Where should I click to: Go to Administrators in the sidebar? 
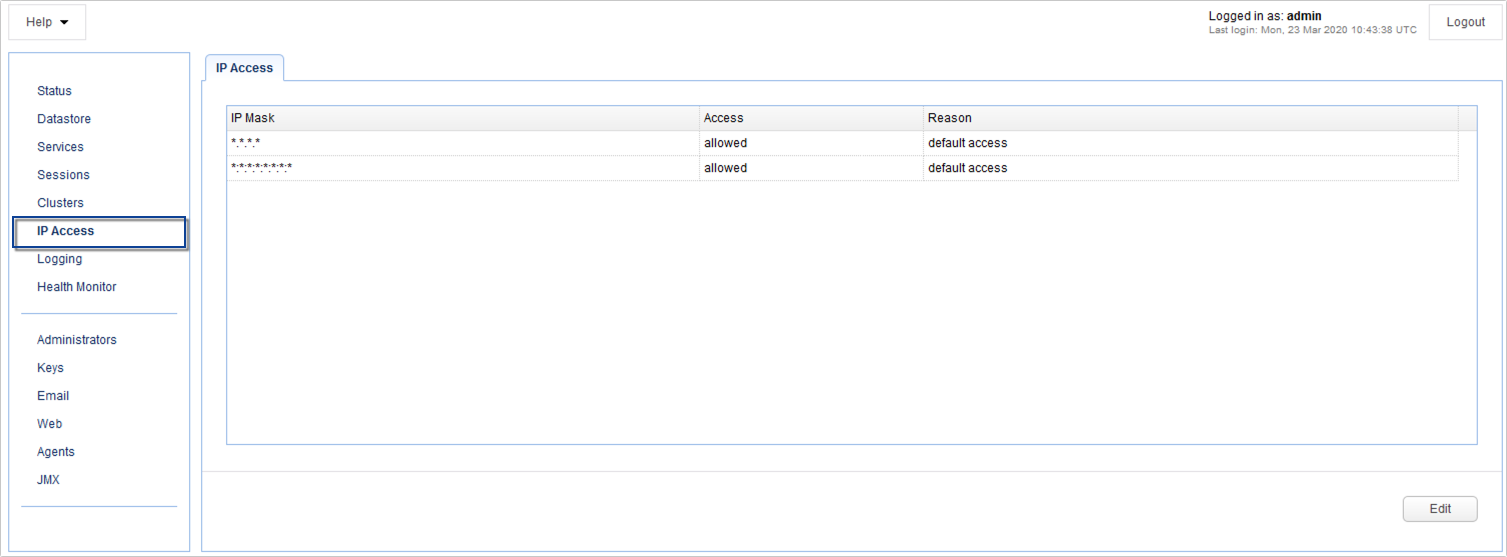click(77, 340)
